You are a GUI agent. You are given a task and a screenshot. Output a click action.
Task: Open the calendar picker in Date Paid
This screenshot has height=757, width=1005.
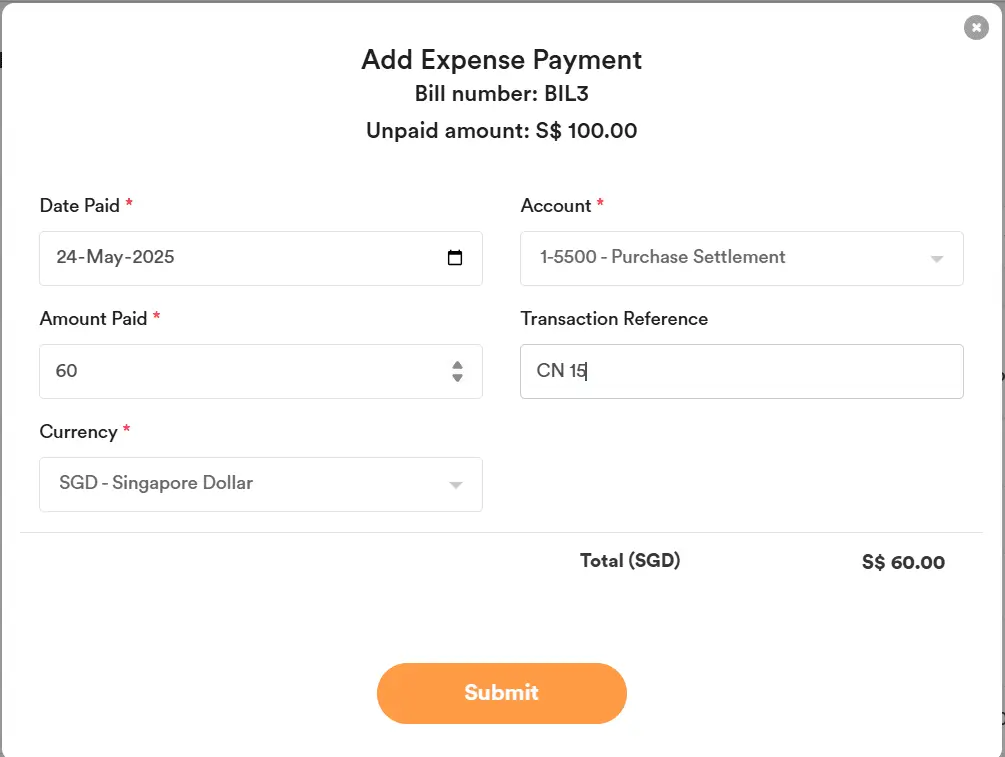[455, 258]
